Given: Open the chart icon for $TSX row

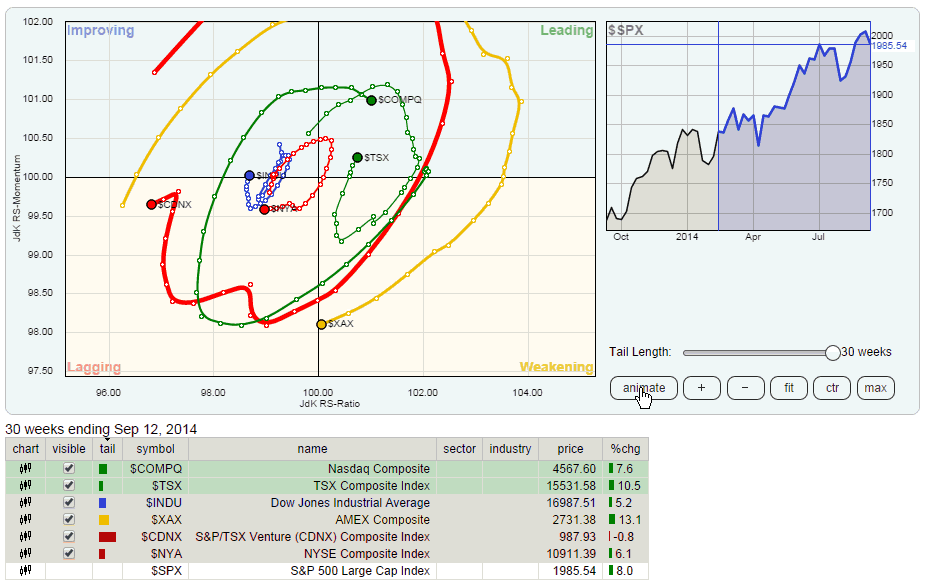Looking at the screenshot, I should coord(25,486).
